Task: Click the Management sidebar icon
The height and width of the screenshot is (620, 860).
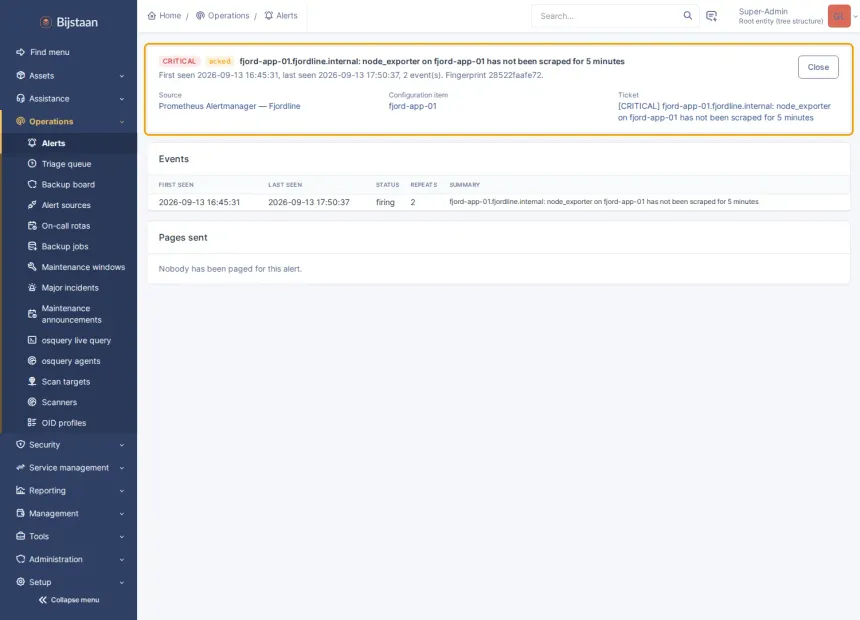Action: [x=20, y=513]
